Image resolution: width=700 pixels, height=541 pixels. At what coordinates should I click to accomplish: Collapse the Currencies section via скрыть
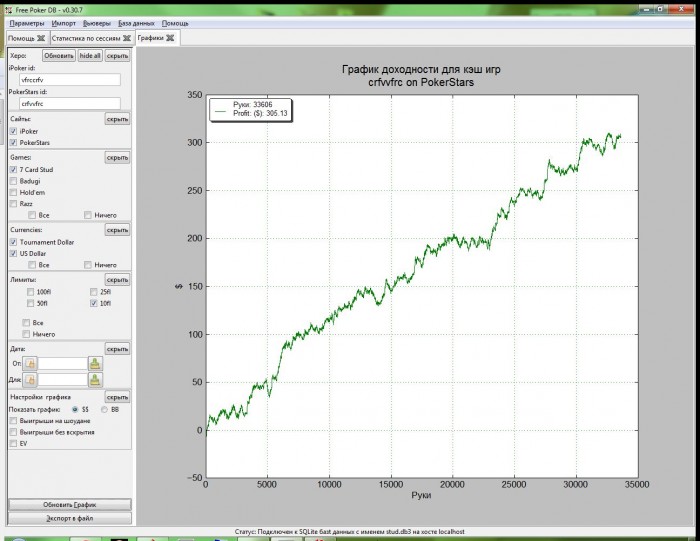(x=117, y=230)
